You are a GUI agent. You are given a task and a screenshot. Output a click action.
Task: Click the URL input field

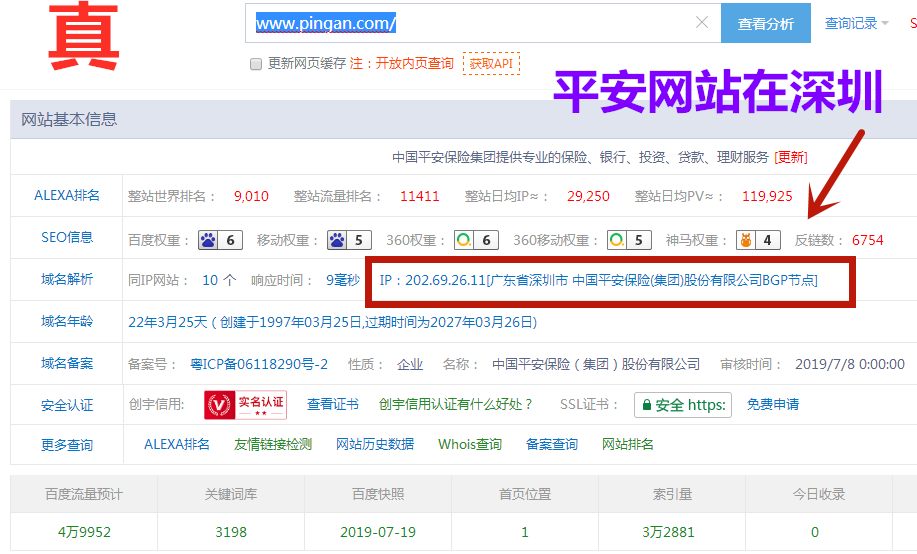pyautogui.click(x=470, y=23)
